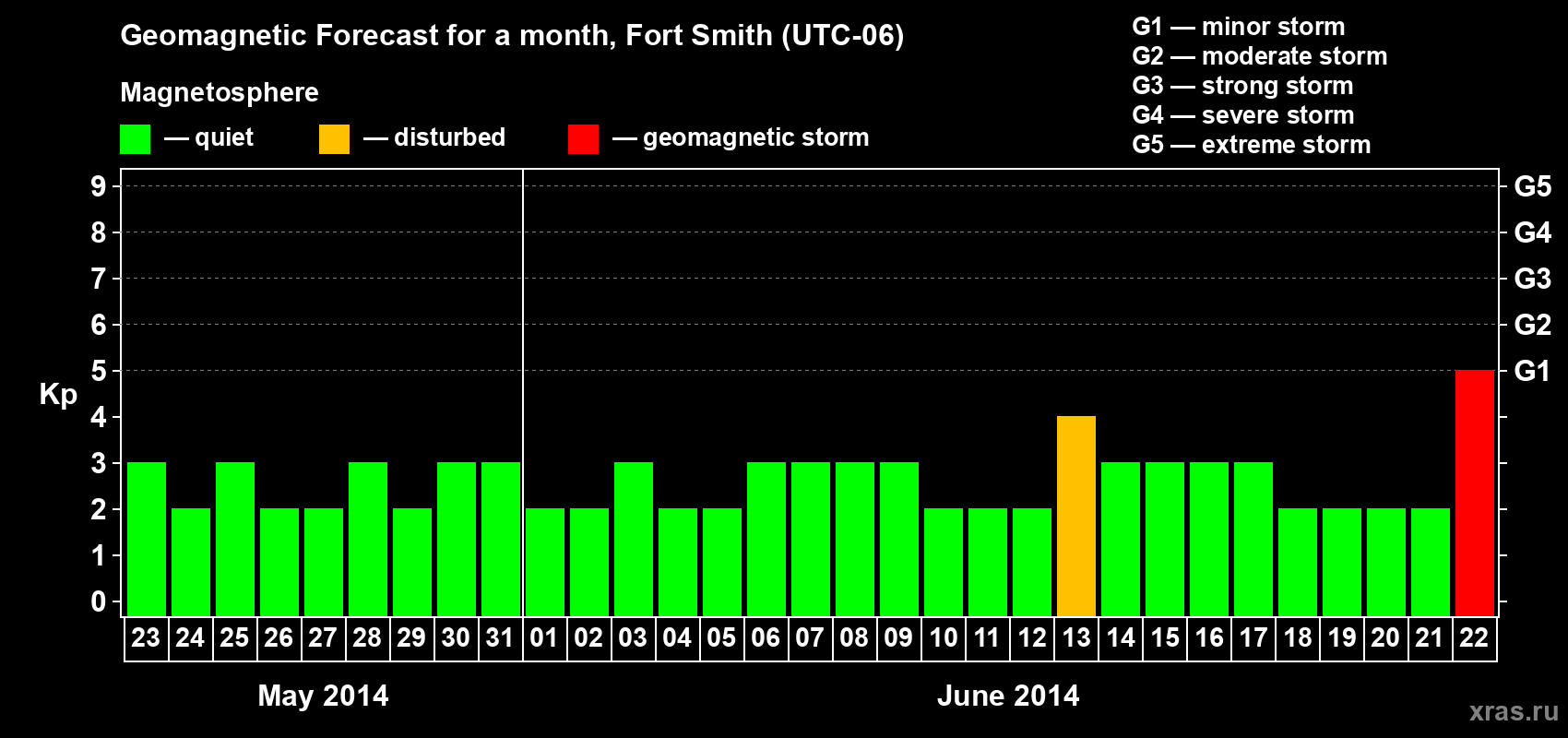Click the date label 31 on the axis
Image resolution: width=1568 pixels, height=738 pixels.
[500, 638]
